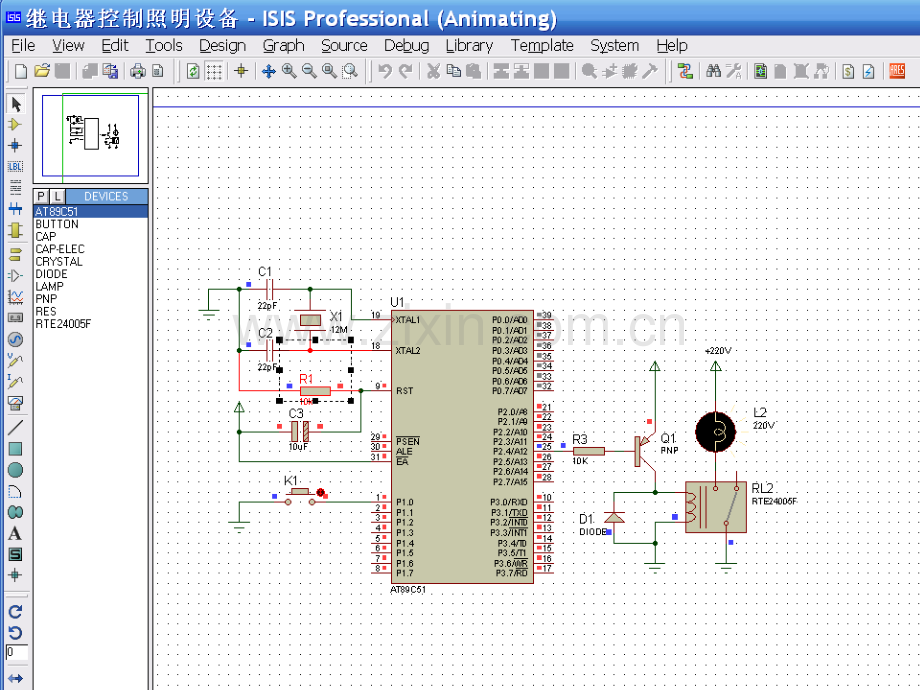Viewport: 920px width, 690px height.
Task: Select CRYSTAL in the devices list
Action: 91,262
